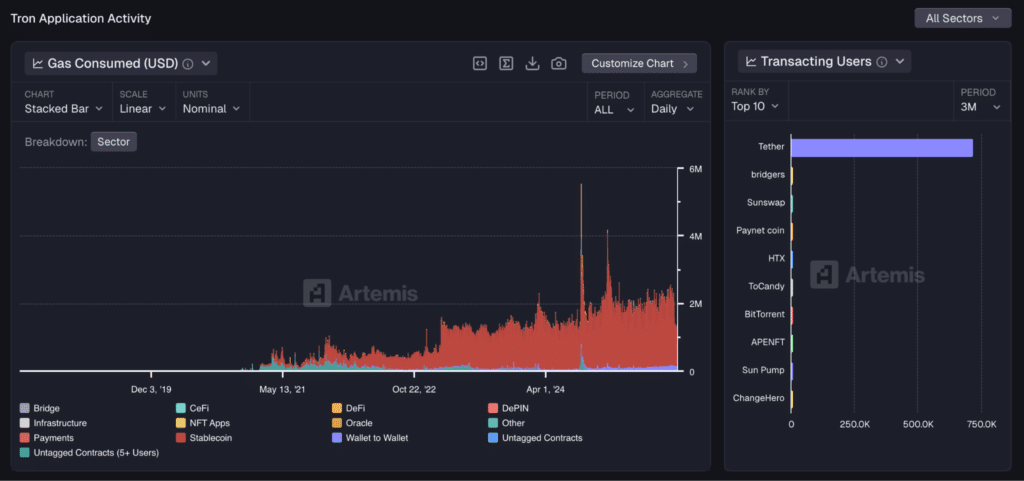Click the camera screenshot icon
This screenshot has width=1024, height=481.
pyautogui.click(x=558, y=63)
